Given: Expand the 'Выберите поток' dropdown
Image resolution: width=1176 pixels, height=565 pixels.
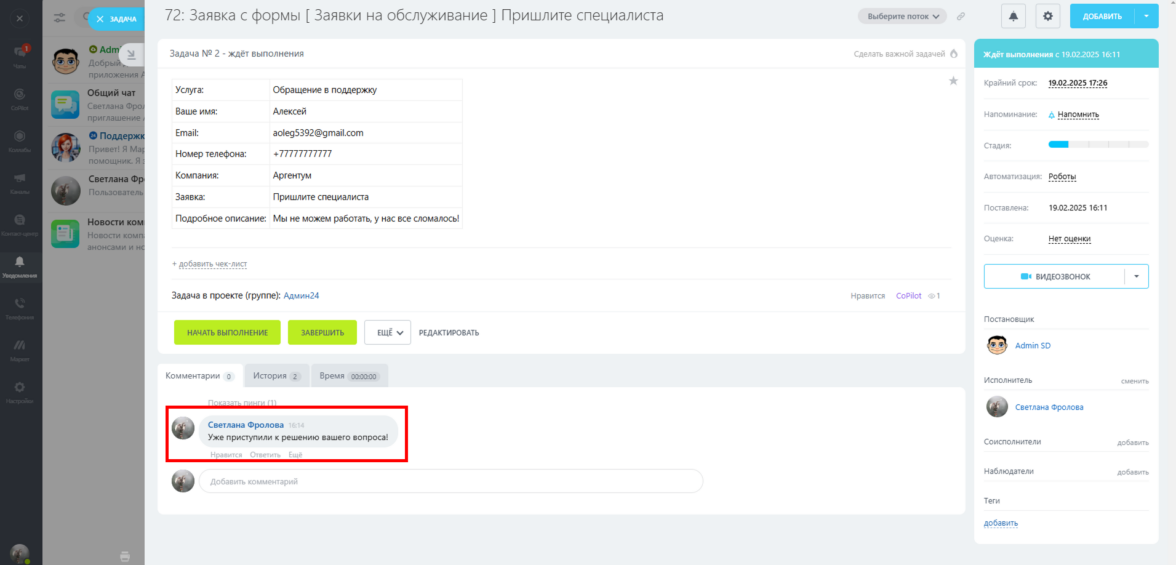Looking at the screenshot, I should click(902, 16).
